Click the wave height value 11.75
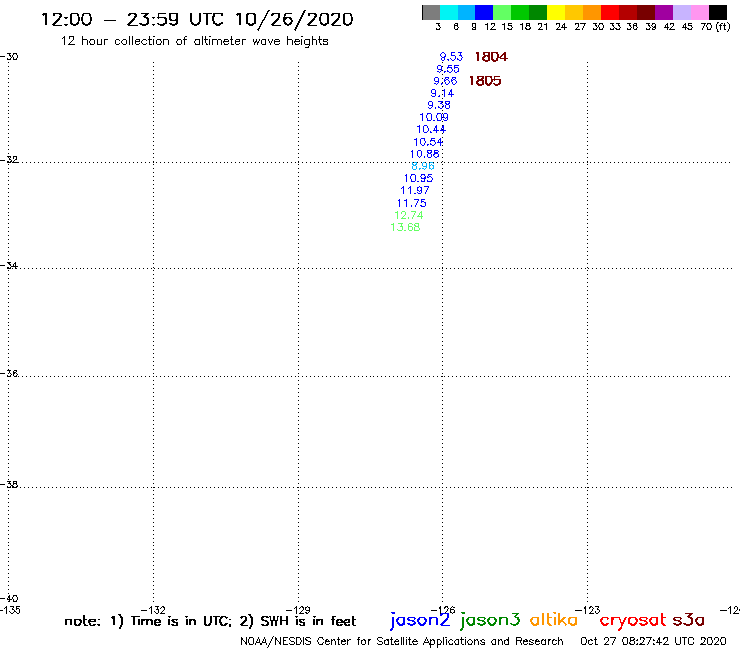The image size is (740, 650). click(x=412, y=203)
